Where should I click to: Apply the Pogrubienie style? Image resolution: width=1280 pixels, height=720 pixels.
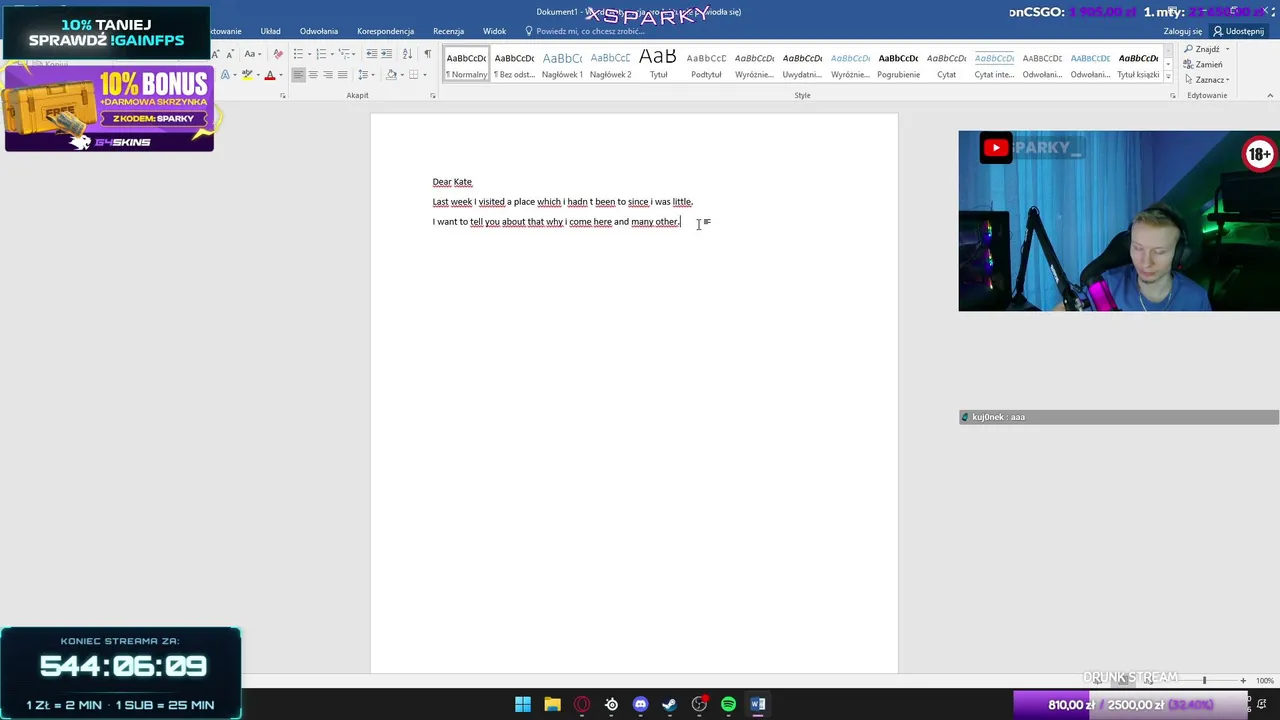(x=898, y=64)
